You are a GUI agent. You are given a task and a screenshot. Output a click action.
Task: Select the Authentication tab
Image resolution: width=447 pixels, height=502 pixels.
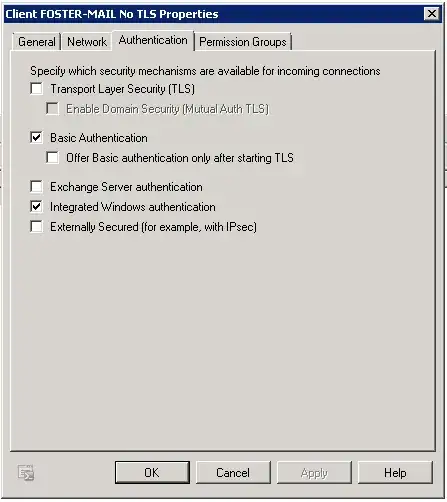tap(153, 40)
